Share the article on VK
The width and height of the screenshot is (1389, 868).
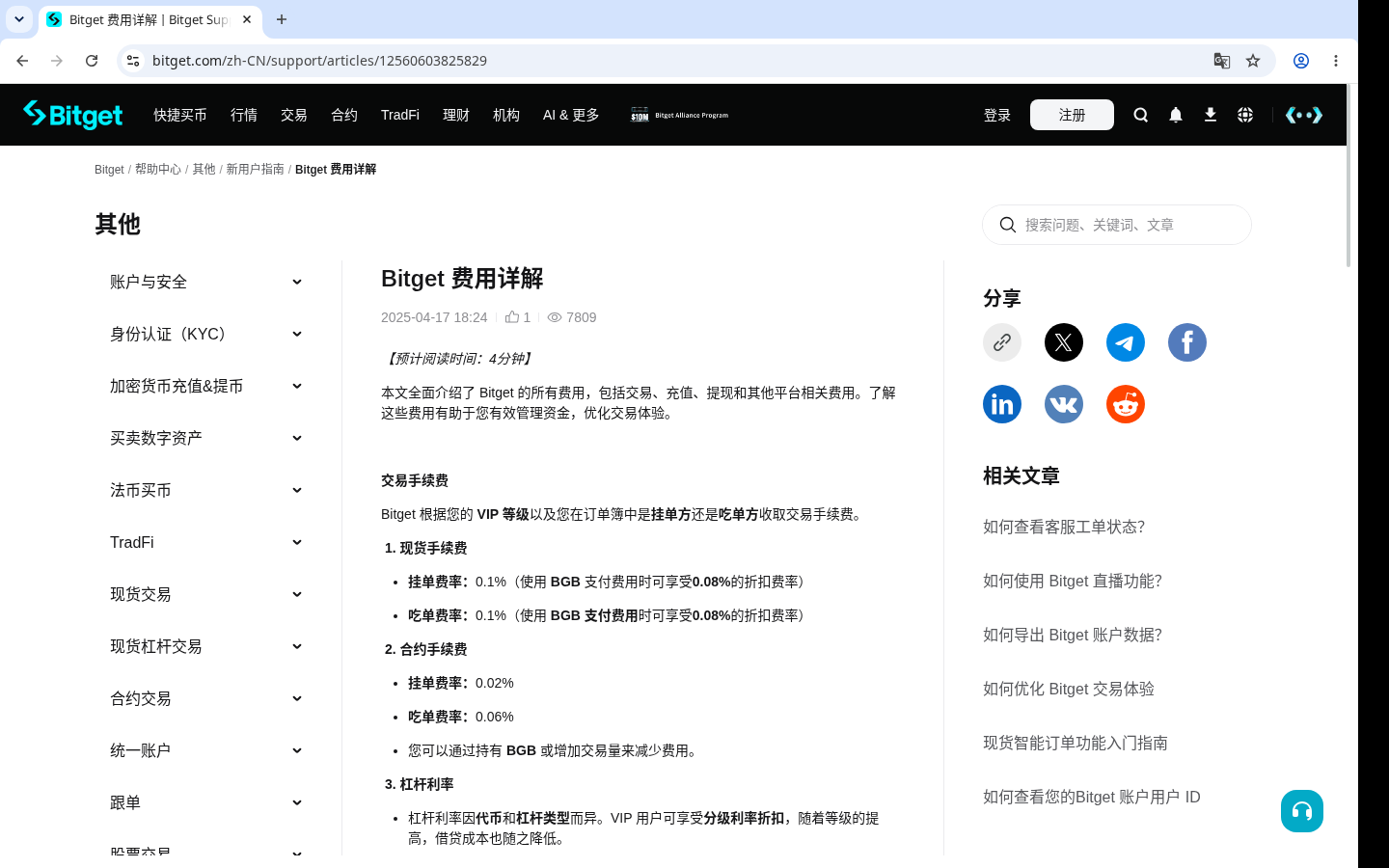(x=1064, y=404)
